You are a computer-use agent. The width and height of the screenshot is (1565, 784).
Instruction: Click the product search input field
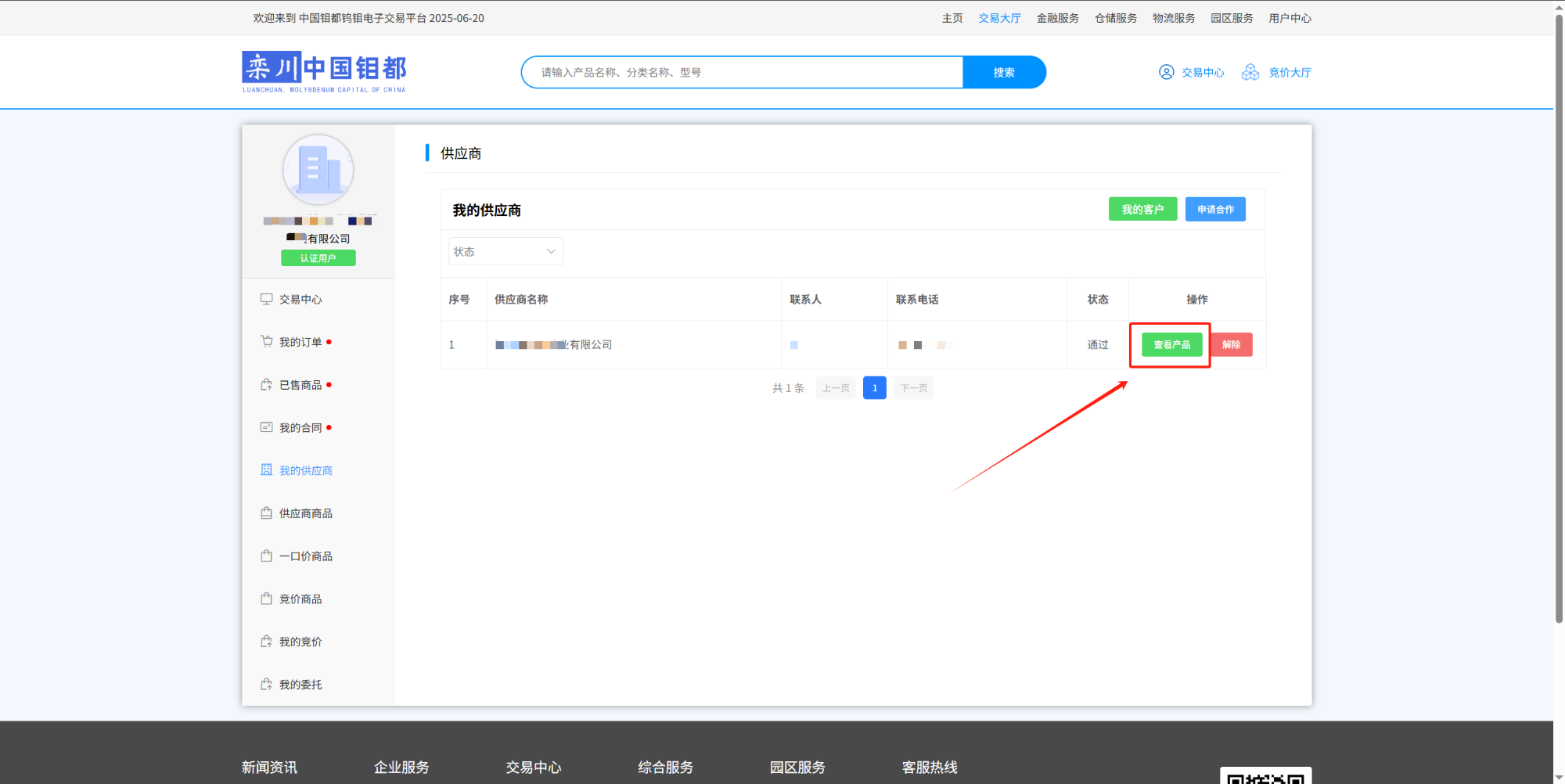[742, 72]
